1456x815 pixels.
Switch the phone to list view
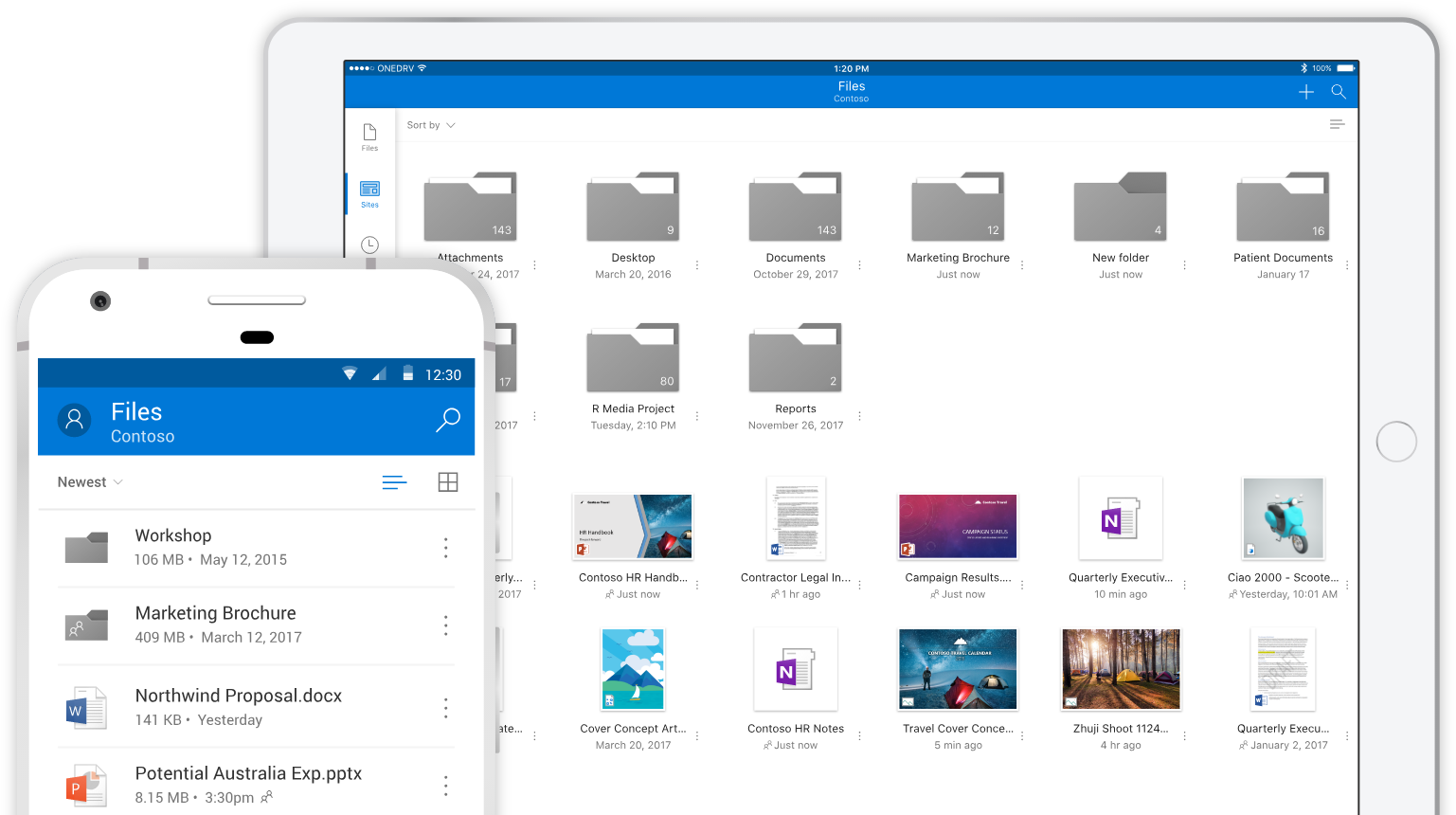click(x=394, y=482)
